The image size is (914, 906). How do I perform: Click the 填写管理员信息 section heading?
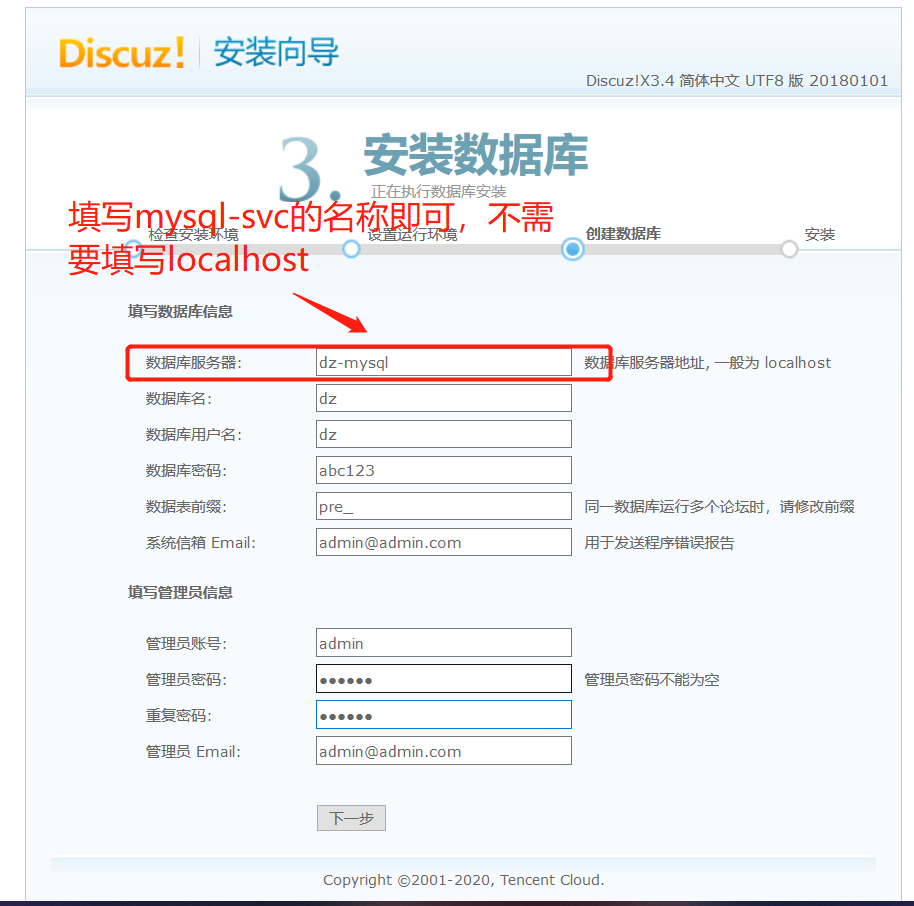[180, 592]
